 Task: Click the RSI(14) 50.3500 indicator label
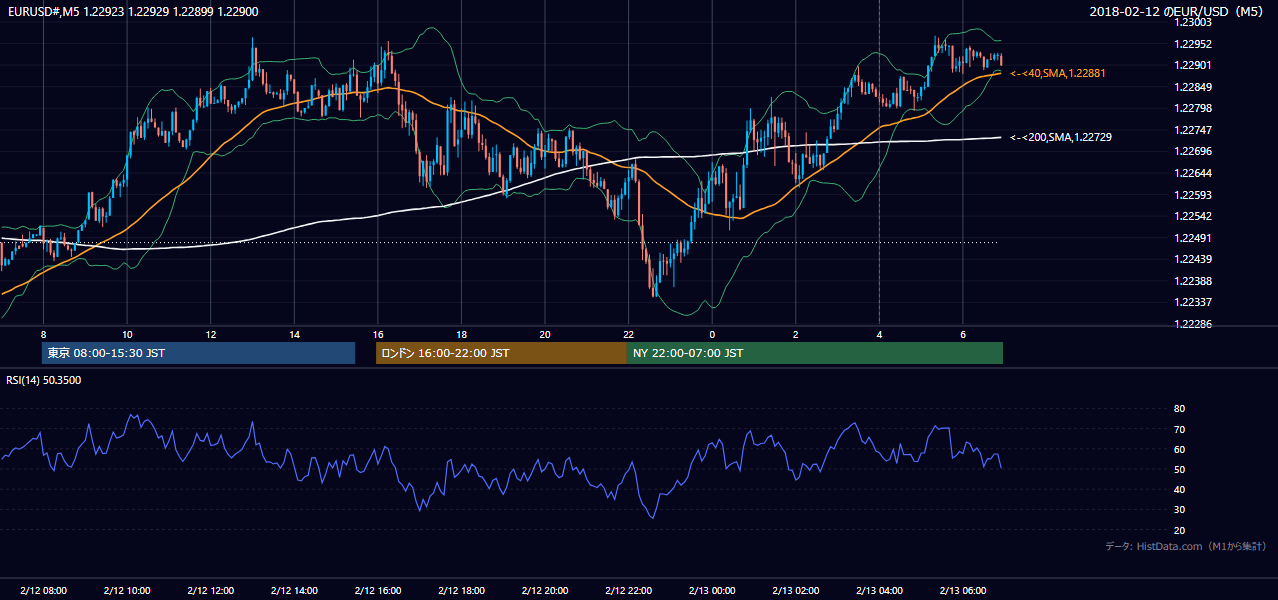(44, 380)
